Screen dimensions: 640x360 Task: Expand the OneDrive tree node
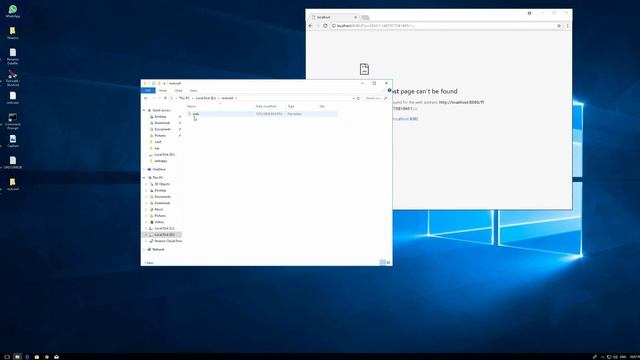click(144, 169)
